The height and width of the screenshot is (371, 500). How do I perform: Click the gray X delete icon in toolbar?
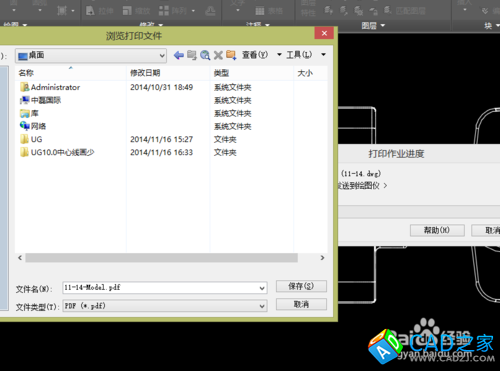(x=218, y=55)
